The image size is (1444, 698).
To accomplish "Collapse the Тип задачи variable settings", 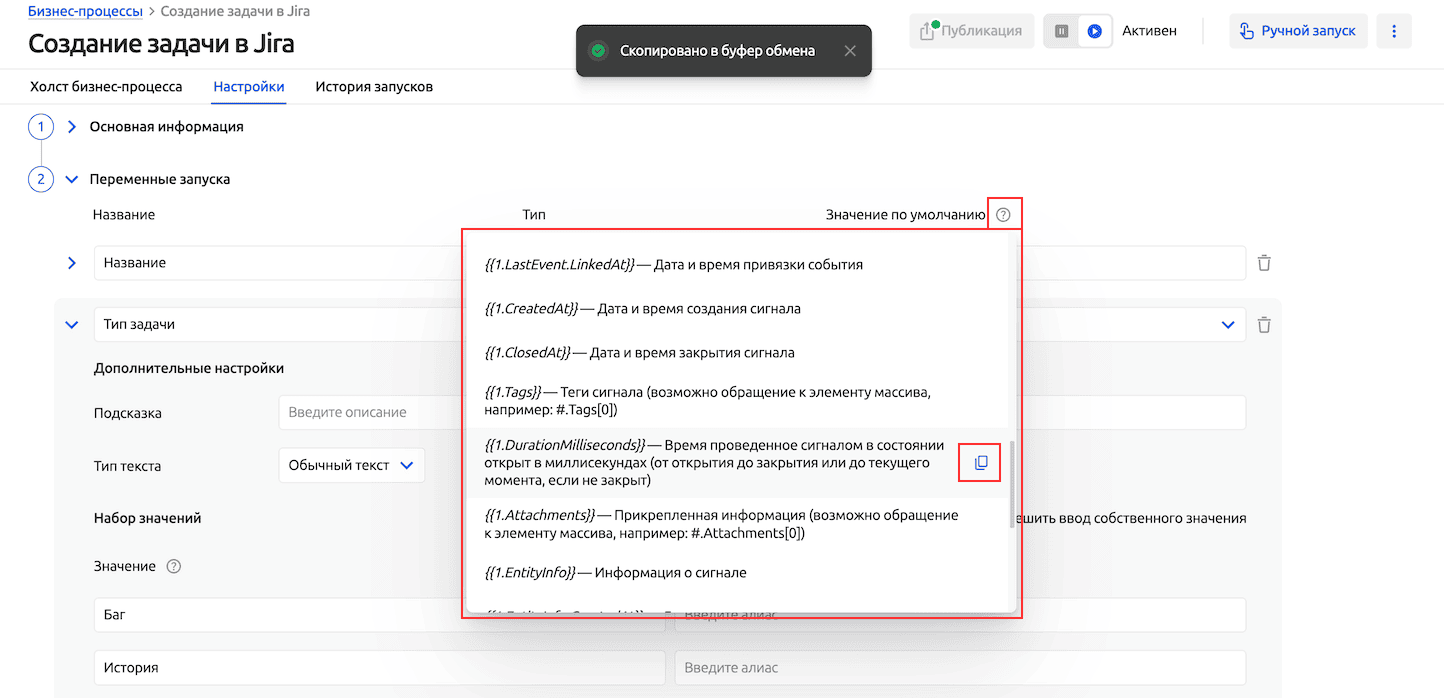I will coord(72,325).
